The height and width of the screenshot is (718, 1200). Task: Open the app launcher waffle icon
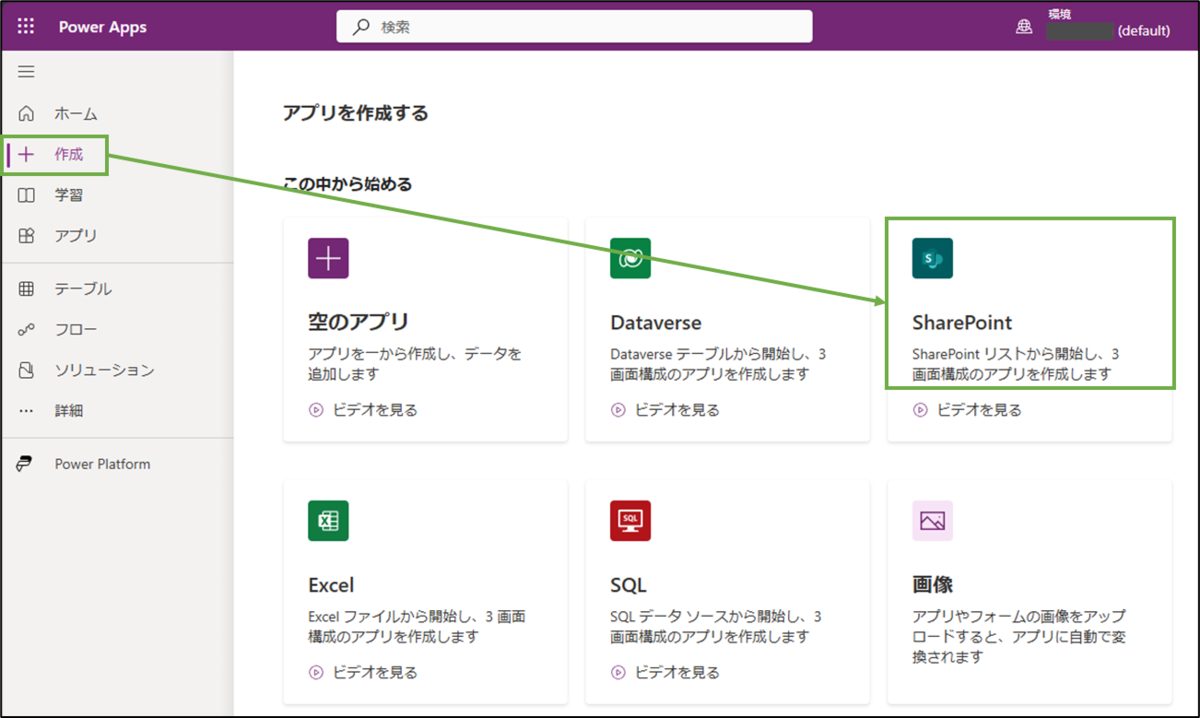click(26, 27)
